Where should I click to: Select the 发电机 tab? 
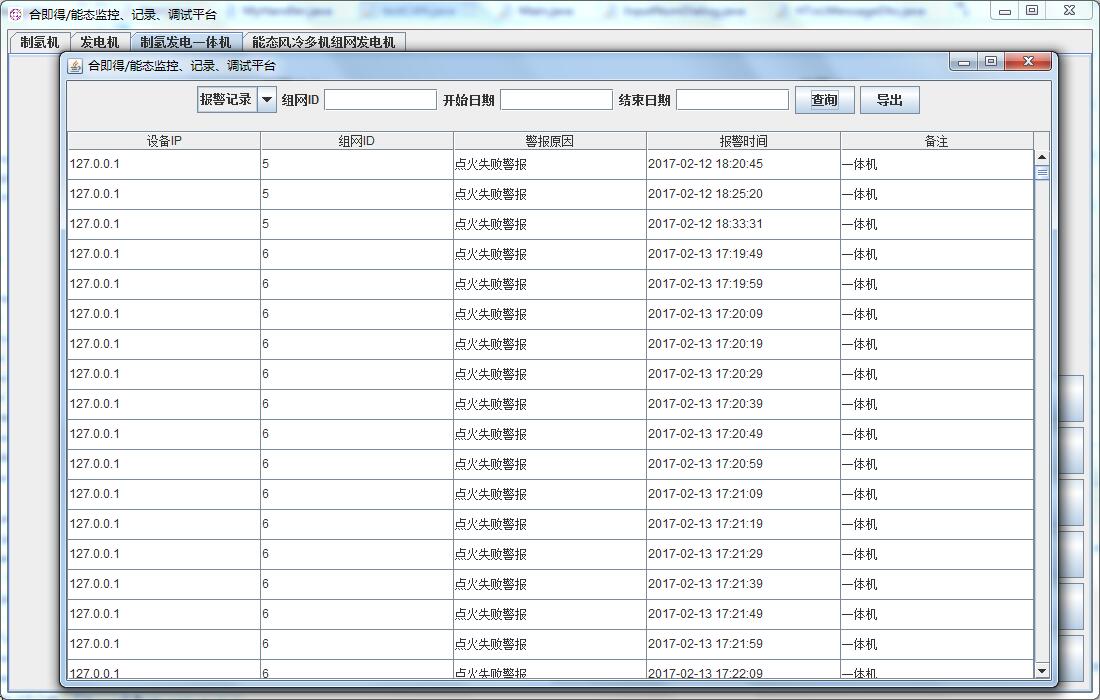(x=100, y=42)
